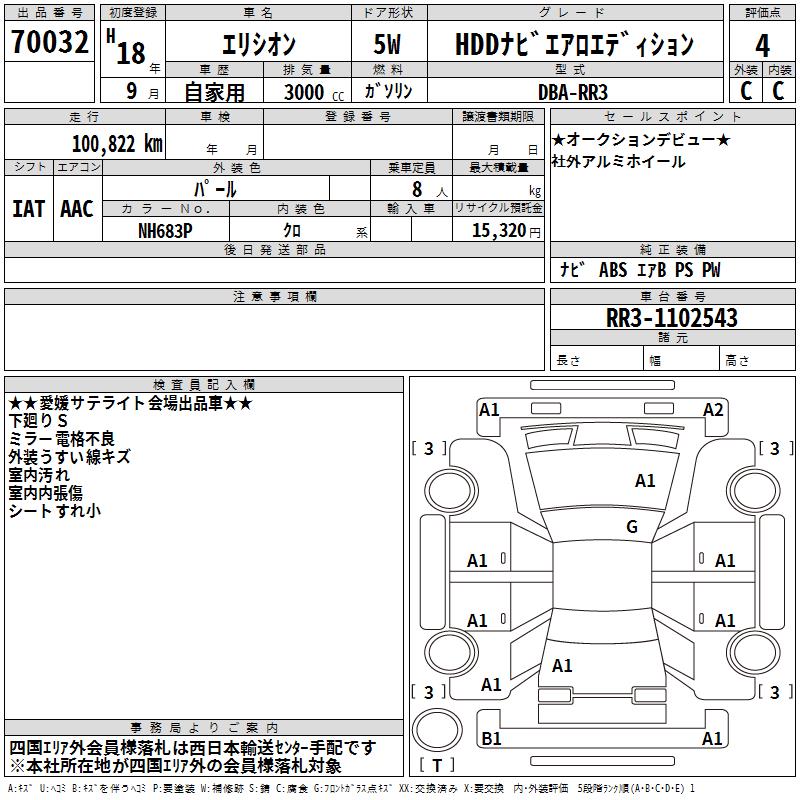Click the mileage 100,822 km
Viewport: 800px width, 800px height.
pyautogui.click(x=117, y=144)
